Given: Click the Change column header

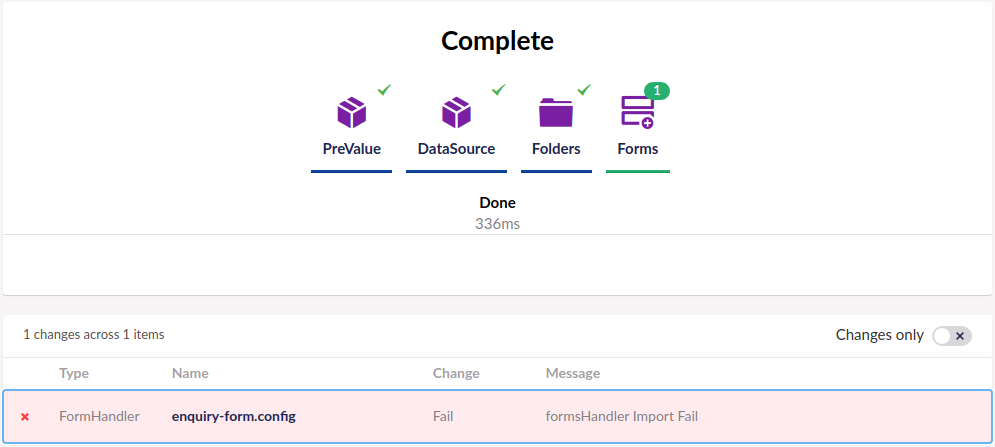Looking at the screenshot, I should click(x=456, y=373).
